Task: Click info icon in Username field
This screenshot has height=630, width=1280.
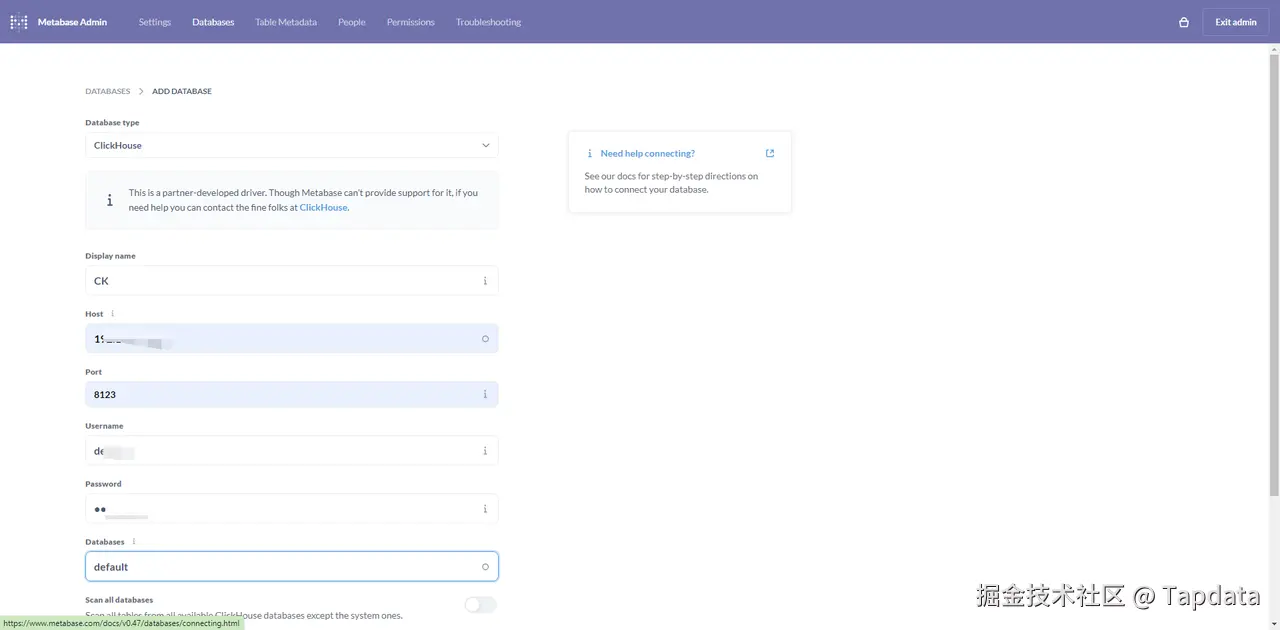Action: (485, 451)
